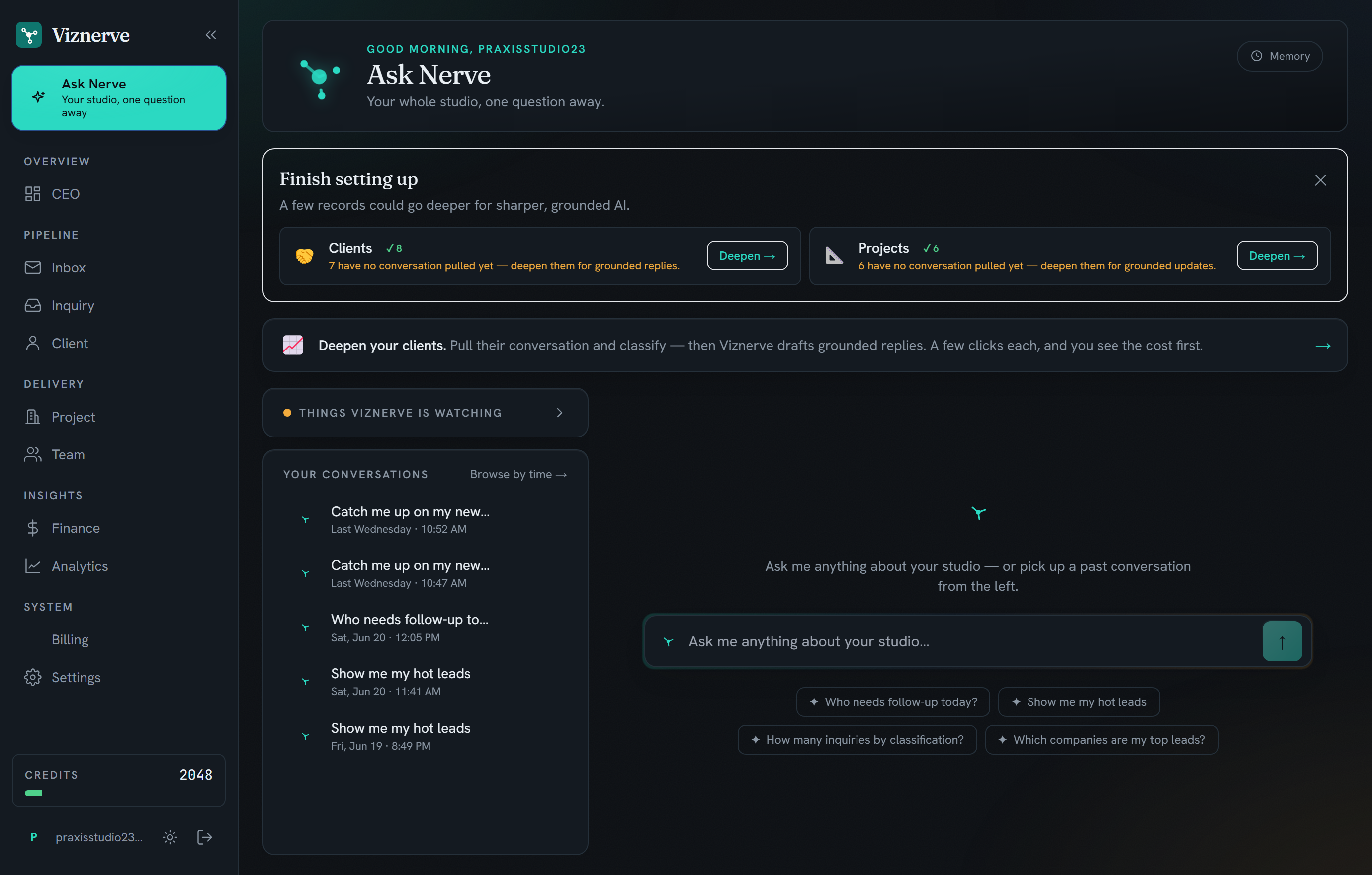Open conversation from Last Wednesday 10:52 AM

425,519
